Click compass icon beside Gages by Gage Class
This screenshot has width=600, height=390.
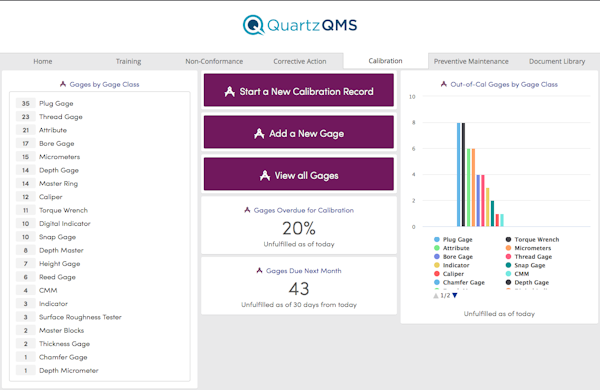63,84
